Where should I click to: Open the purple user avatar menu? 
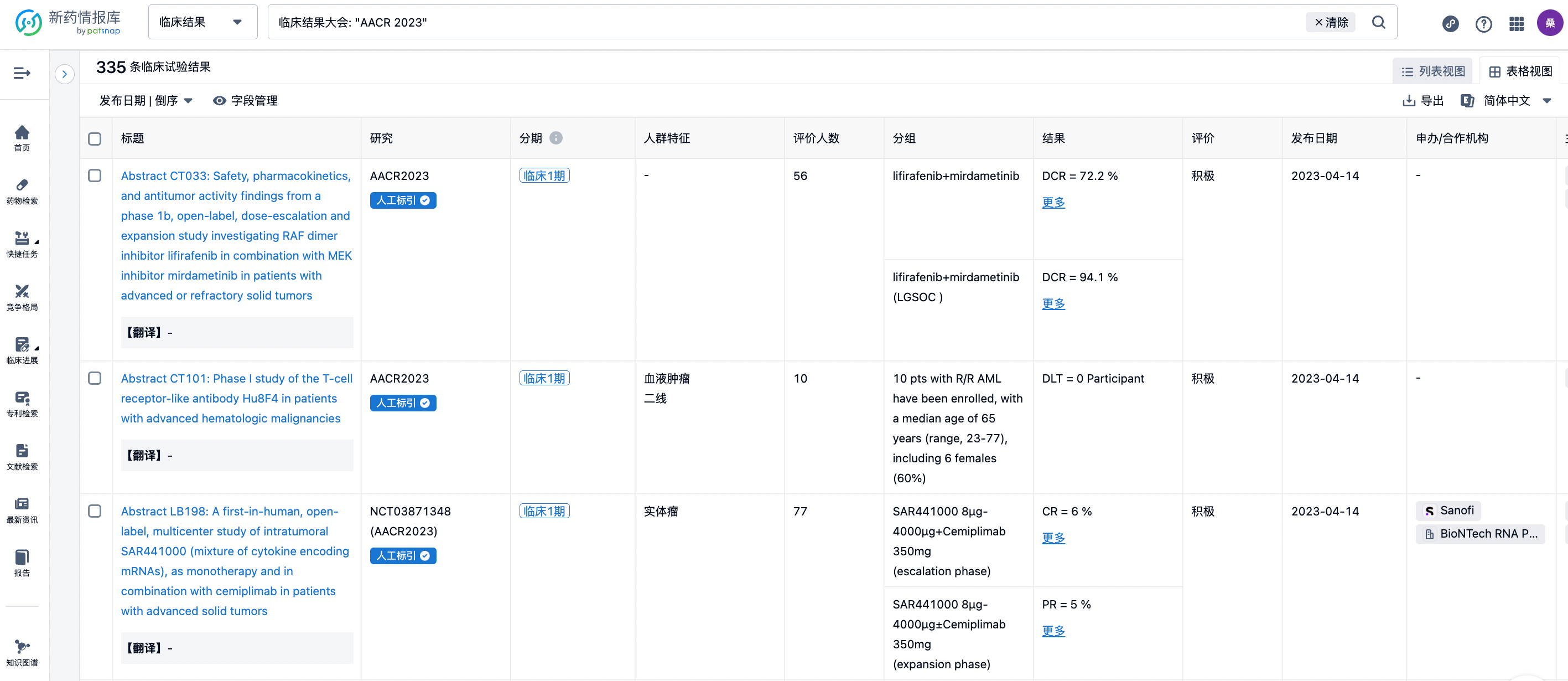pyautogui.click(x=1550, y=23)
